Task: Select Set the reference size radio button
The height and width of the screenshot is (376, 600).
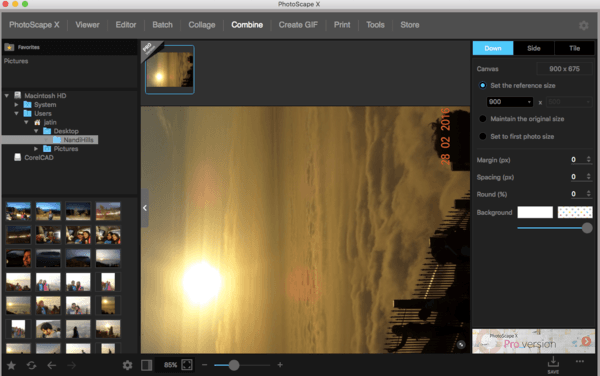Action: point(483,85)
